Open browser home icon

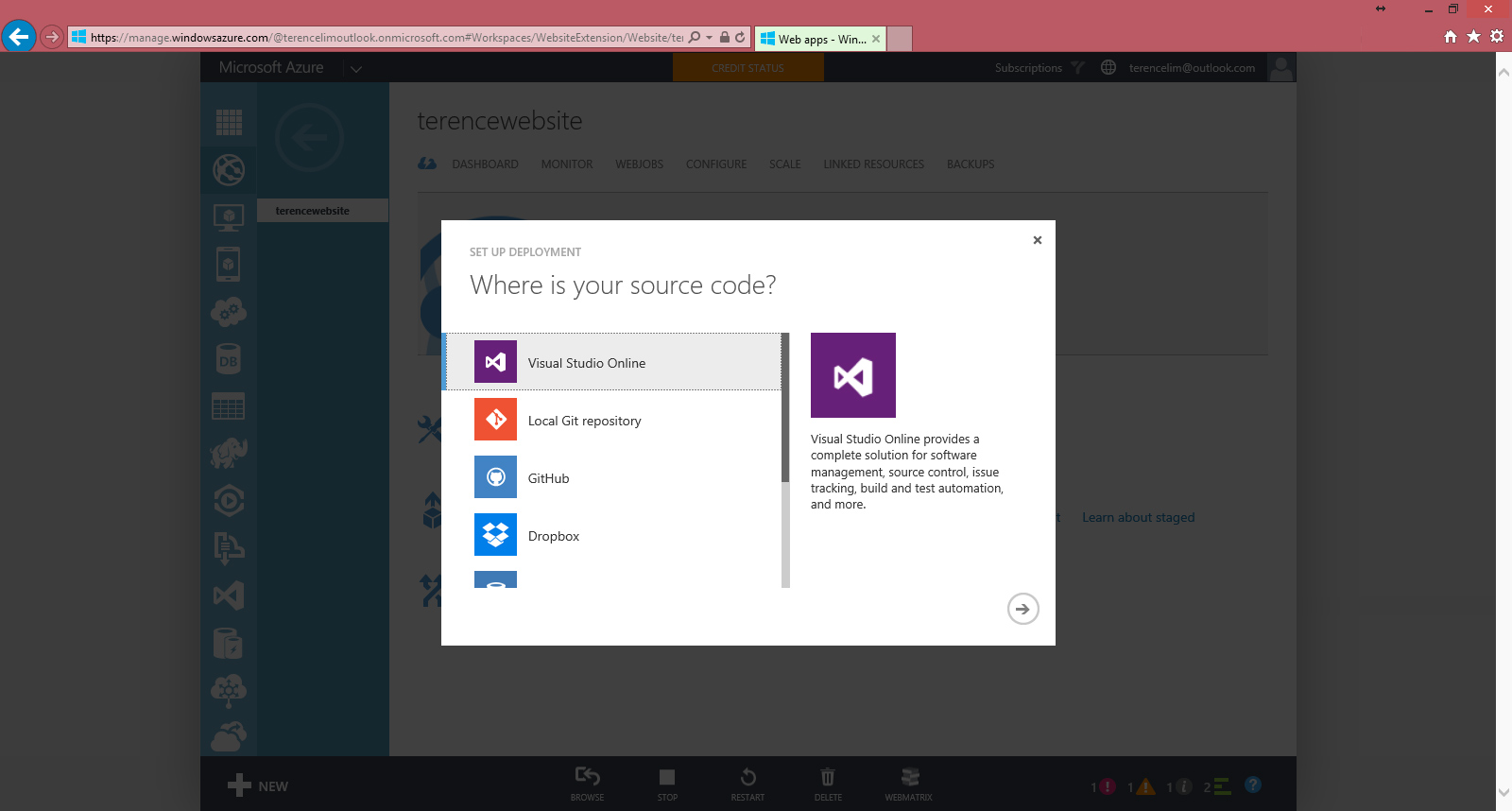[1451, 36]
